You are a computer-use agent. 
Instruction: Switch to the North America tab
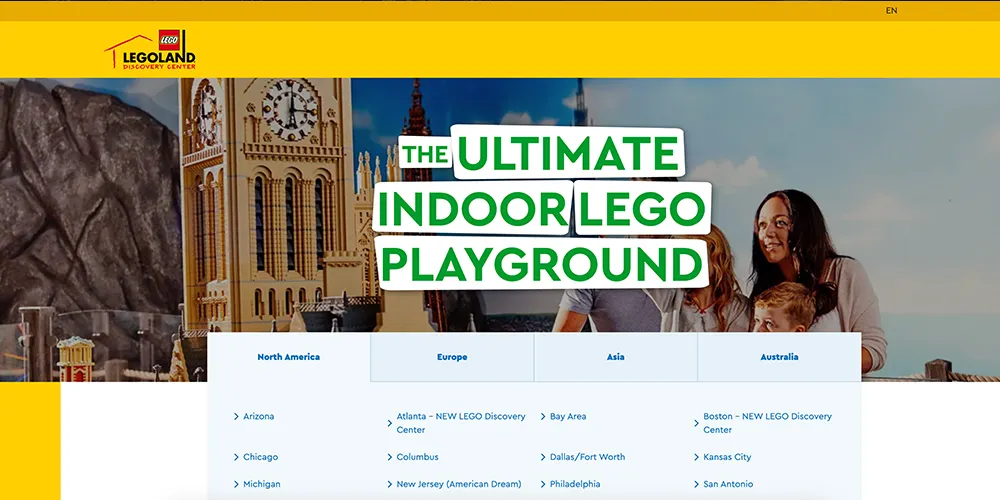click(x=288, y=357)
